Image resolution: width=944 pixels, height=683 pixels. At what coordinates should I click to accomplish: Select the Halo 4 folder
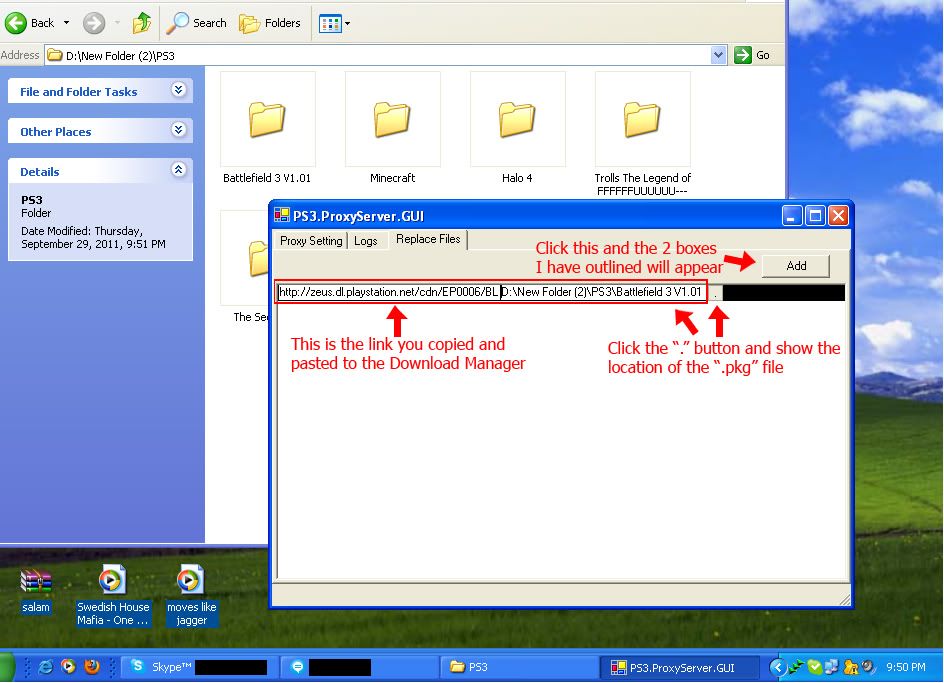click(517, 128)
